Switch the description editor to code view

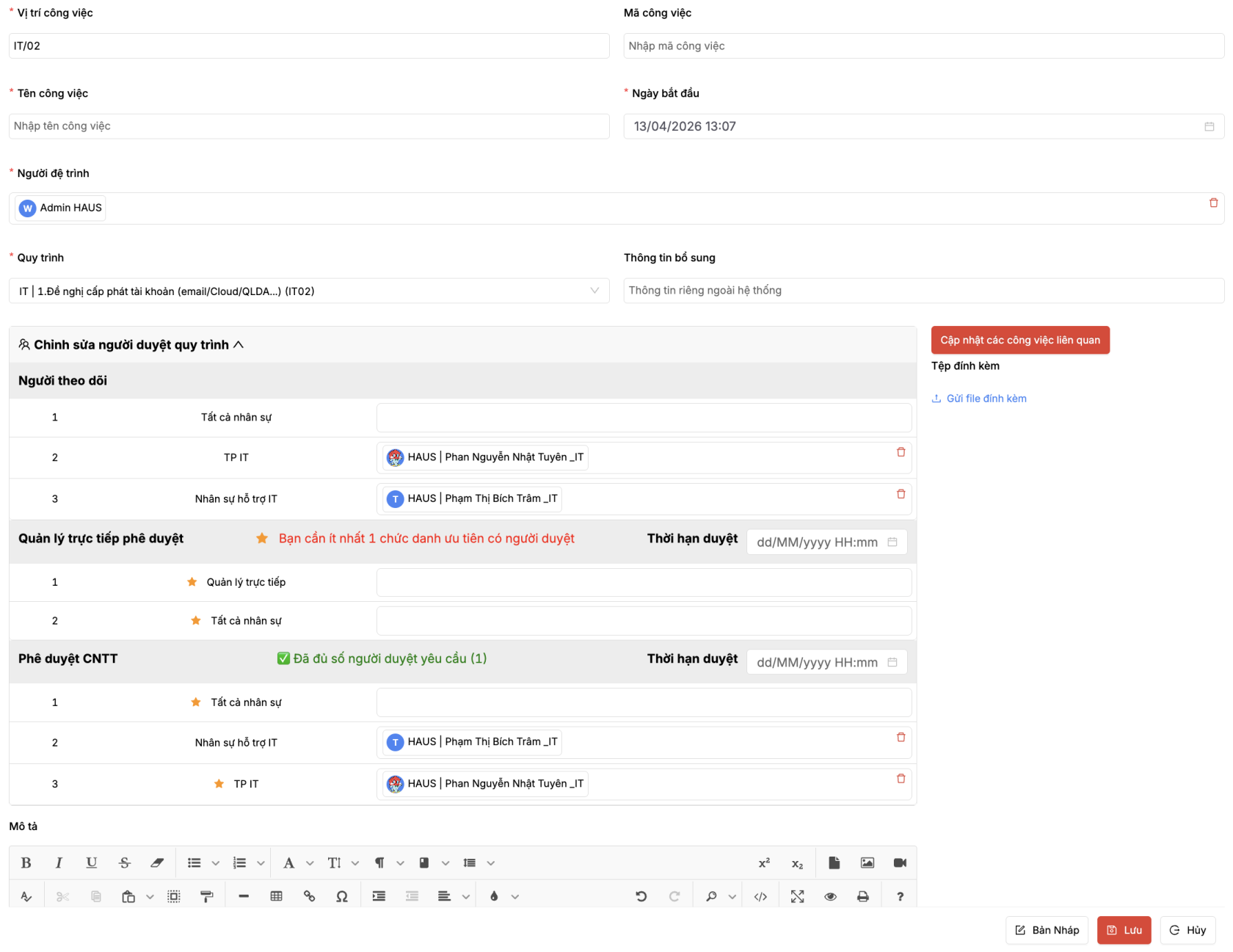[760, 895]
